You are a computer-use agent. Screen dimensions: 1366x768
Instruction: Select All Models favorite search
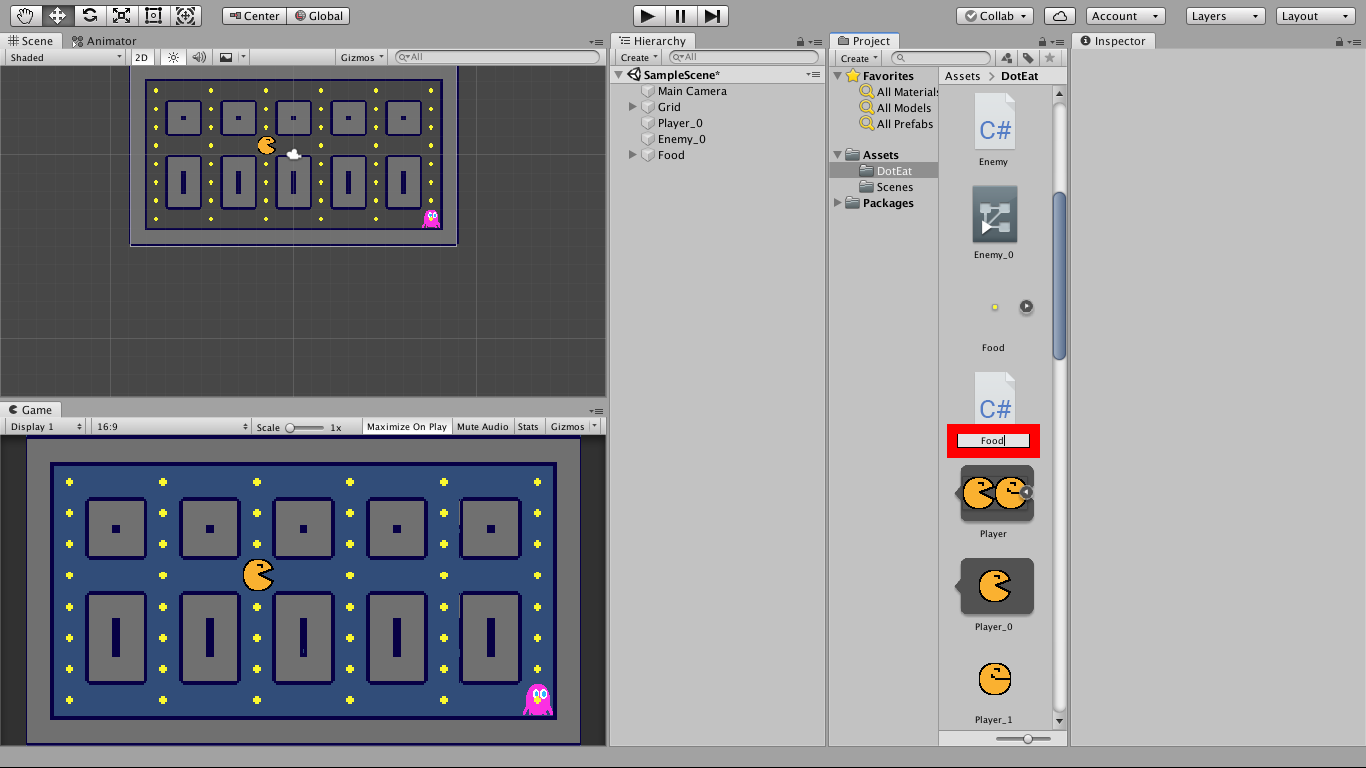[894, 108]
